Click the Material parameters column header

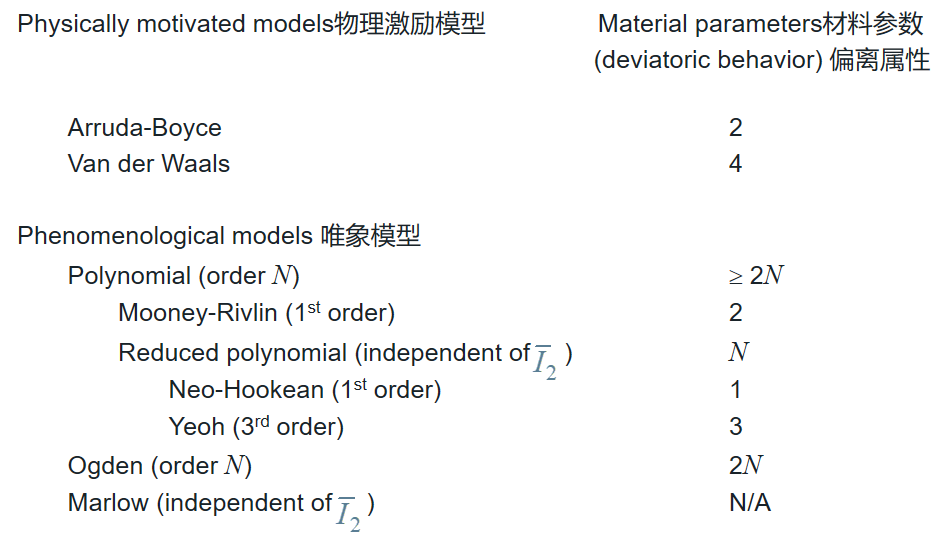click(x=761, y=24)
